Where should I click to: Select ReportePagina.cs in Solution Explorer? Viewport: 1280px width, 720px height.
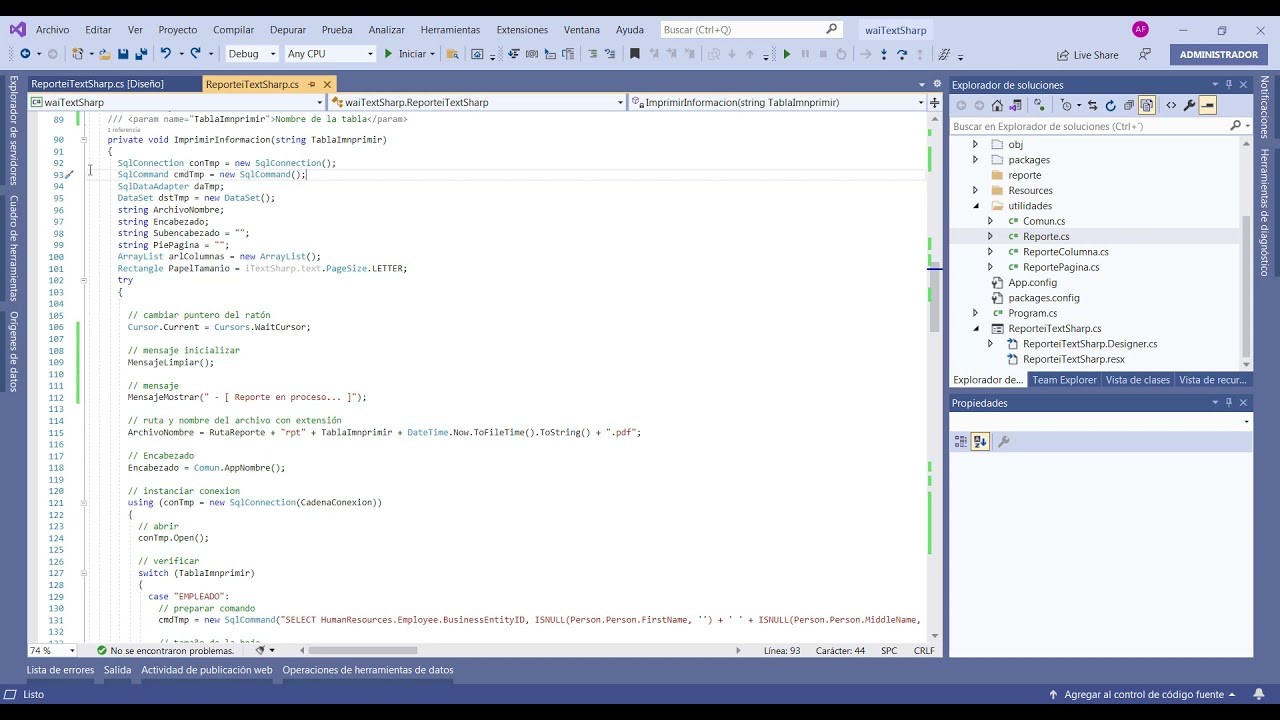point(1060,267)
